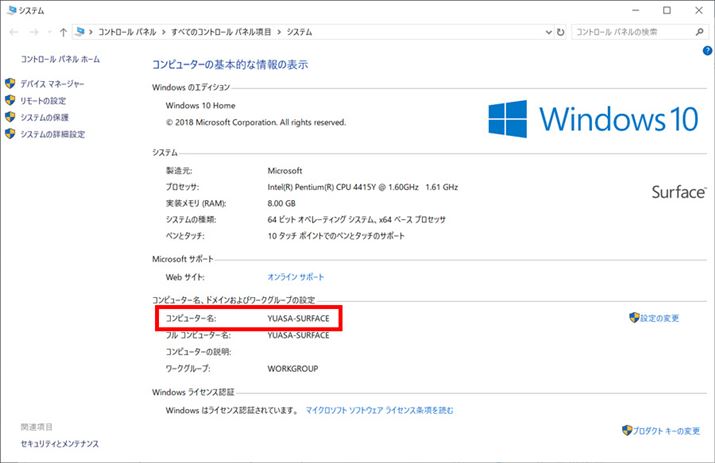Expand the address bar history dropdown

click(549, 32)
